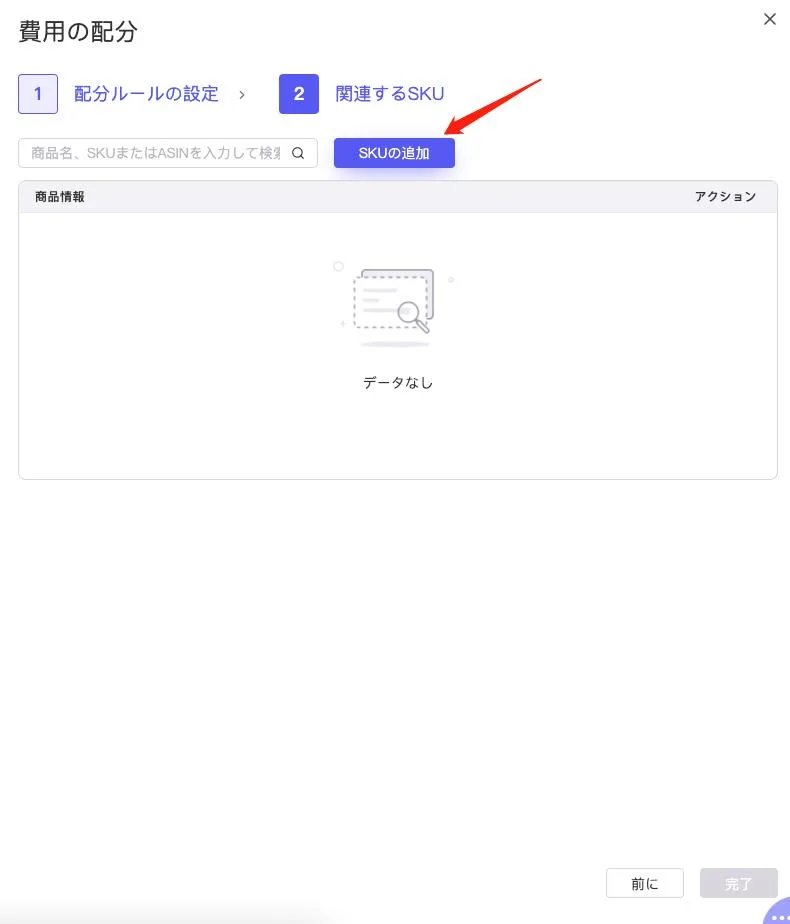Click the 費用の配分 dialog title
The image size is (790, 924).
(x=78, y=31)
